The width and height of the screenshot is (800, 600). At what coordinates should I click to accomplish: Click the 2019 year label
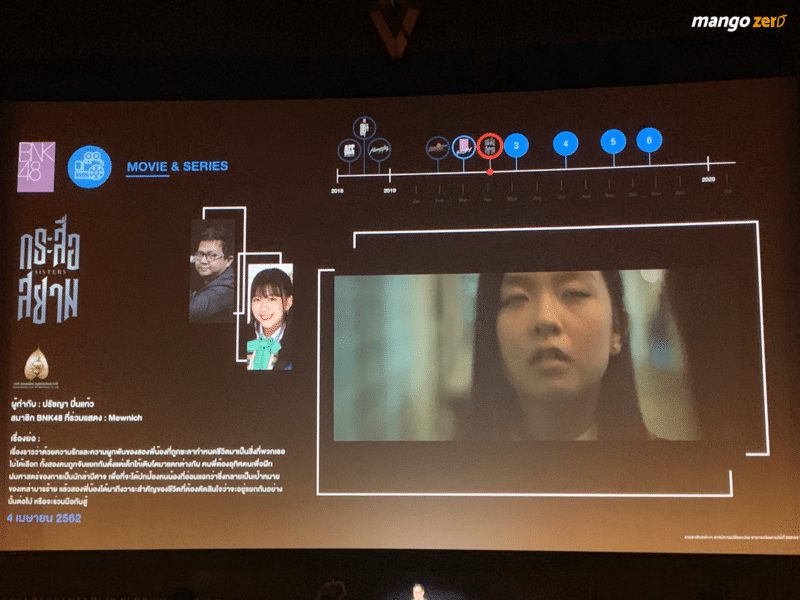coord(390,190)
